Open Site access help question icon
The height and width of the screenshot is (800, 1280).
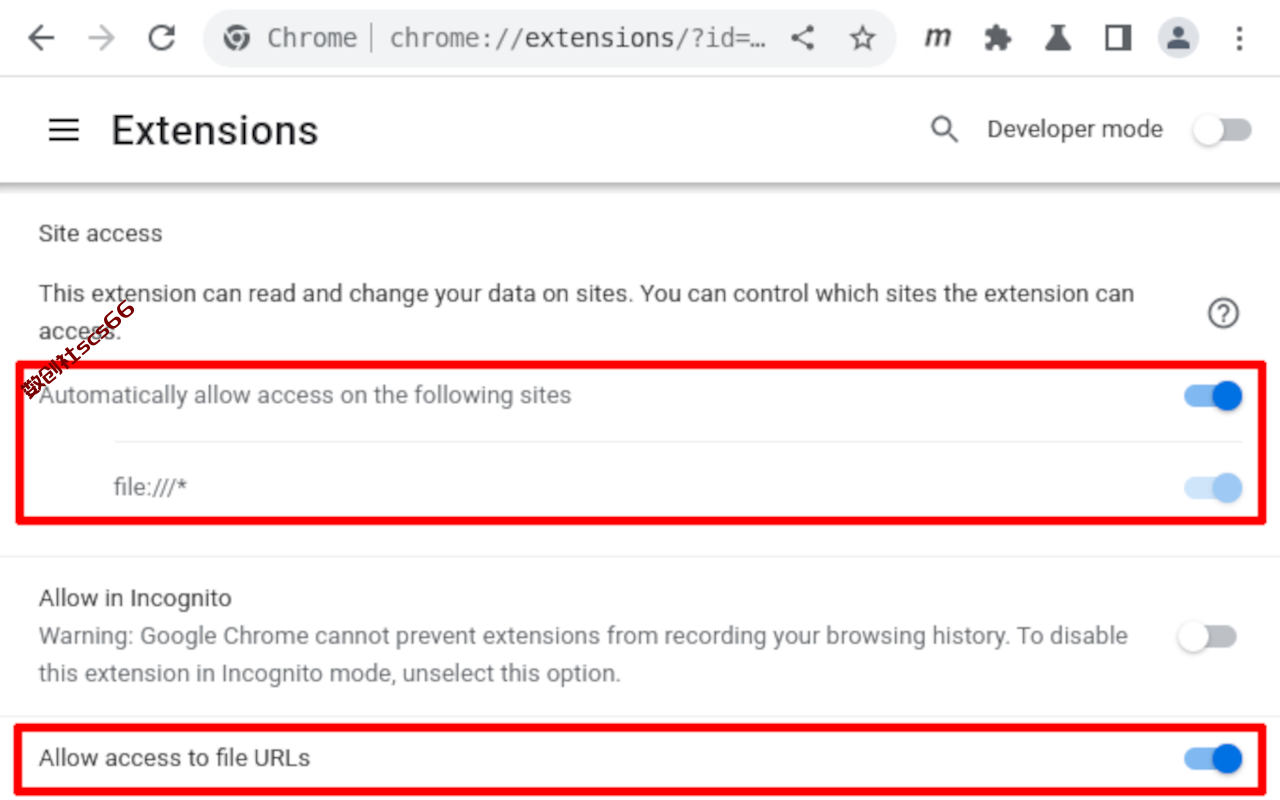[1223, 314]
